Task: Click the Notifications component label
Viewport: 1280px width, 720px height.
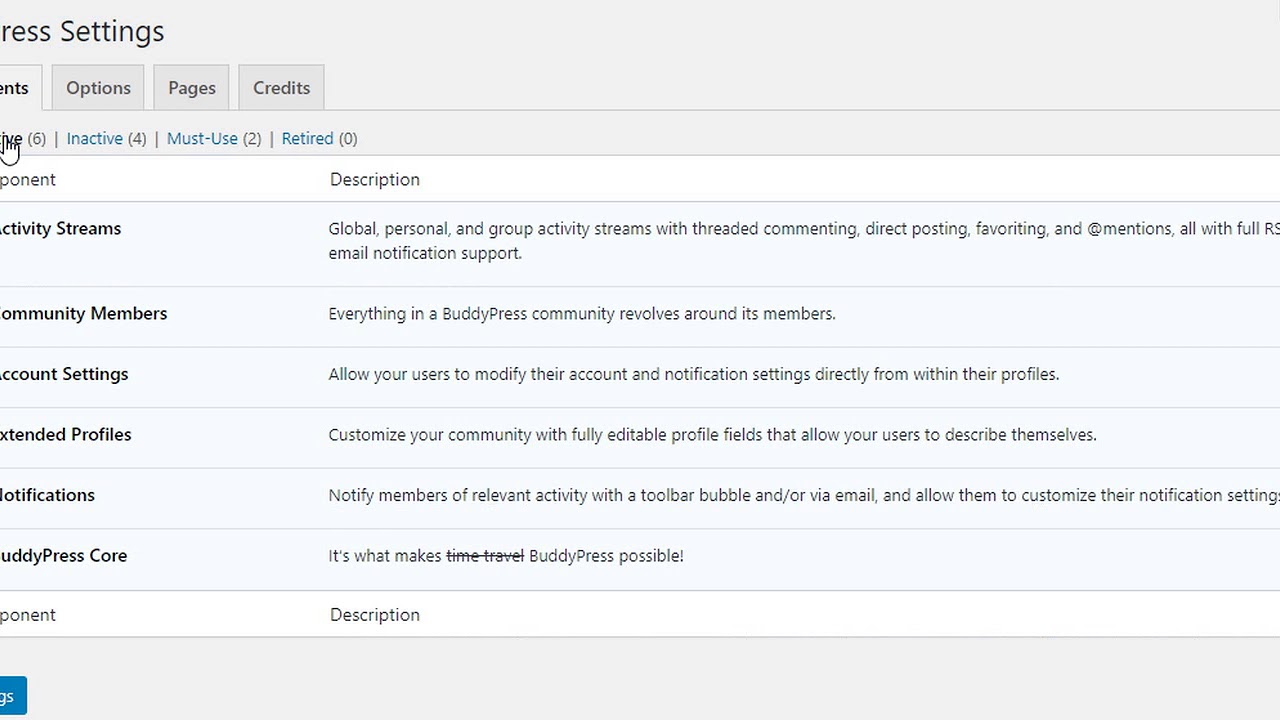Action: tap(47, 495)
